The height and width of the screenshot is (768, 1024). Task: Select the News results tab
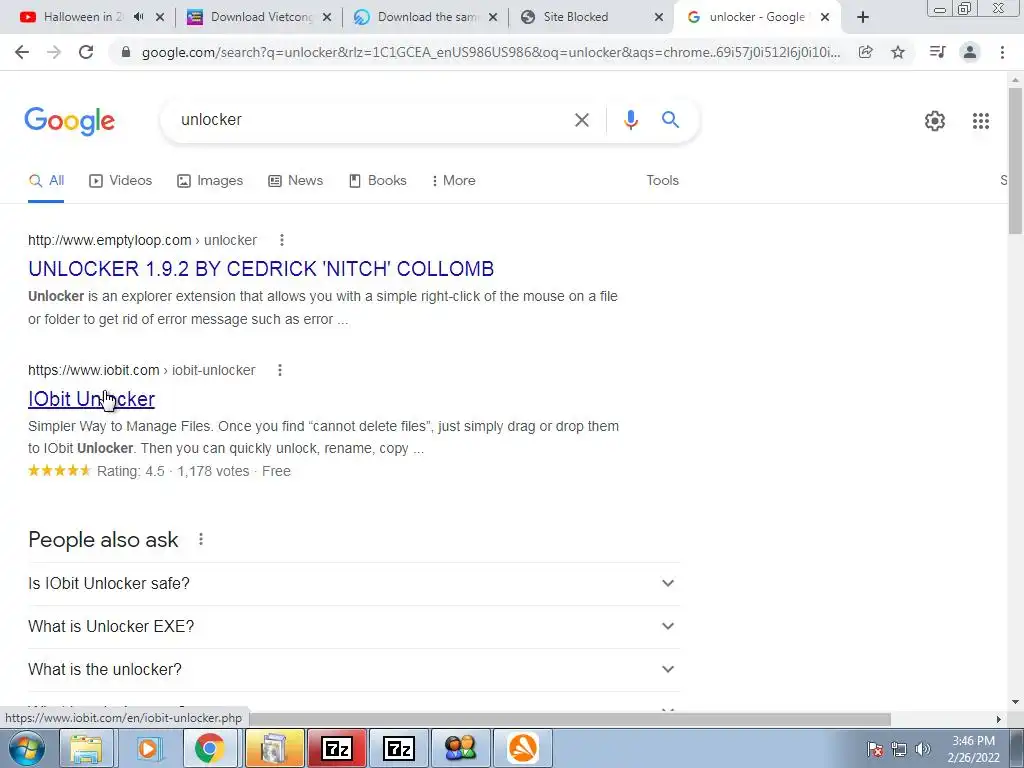(295, 180)
